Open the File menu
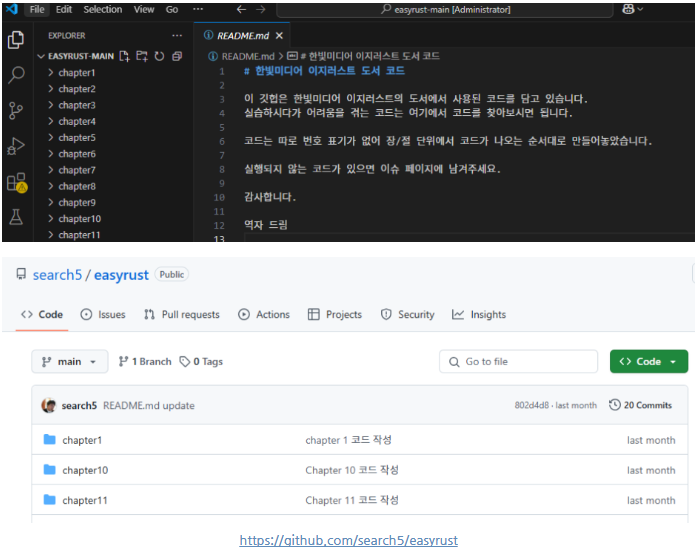The height and width of the screenshot is (555, 697). pos(37,9)
